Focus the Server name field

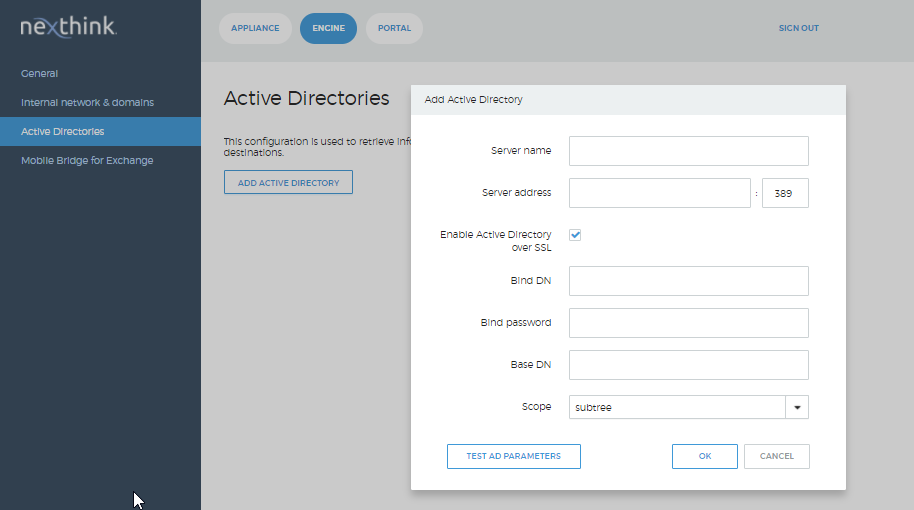pyautogui.click(x=688, y=151)
